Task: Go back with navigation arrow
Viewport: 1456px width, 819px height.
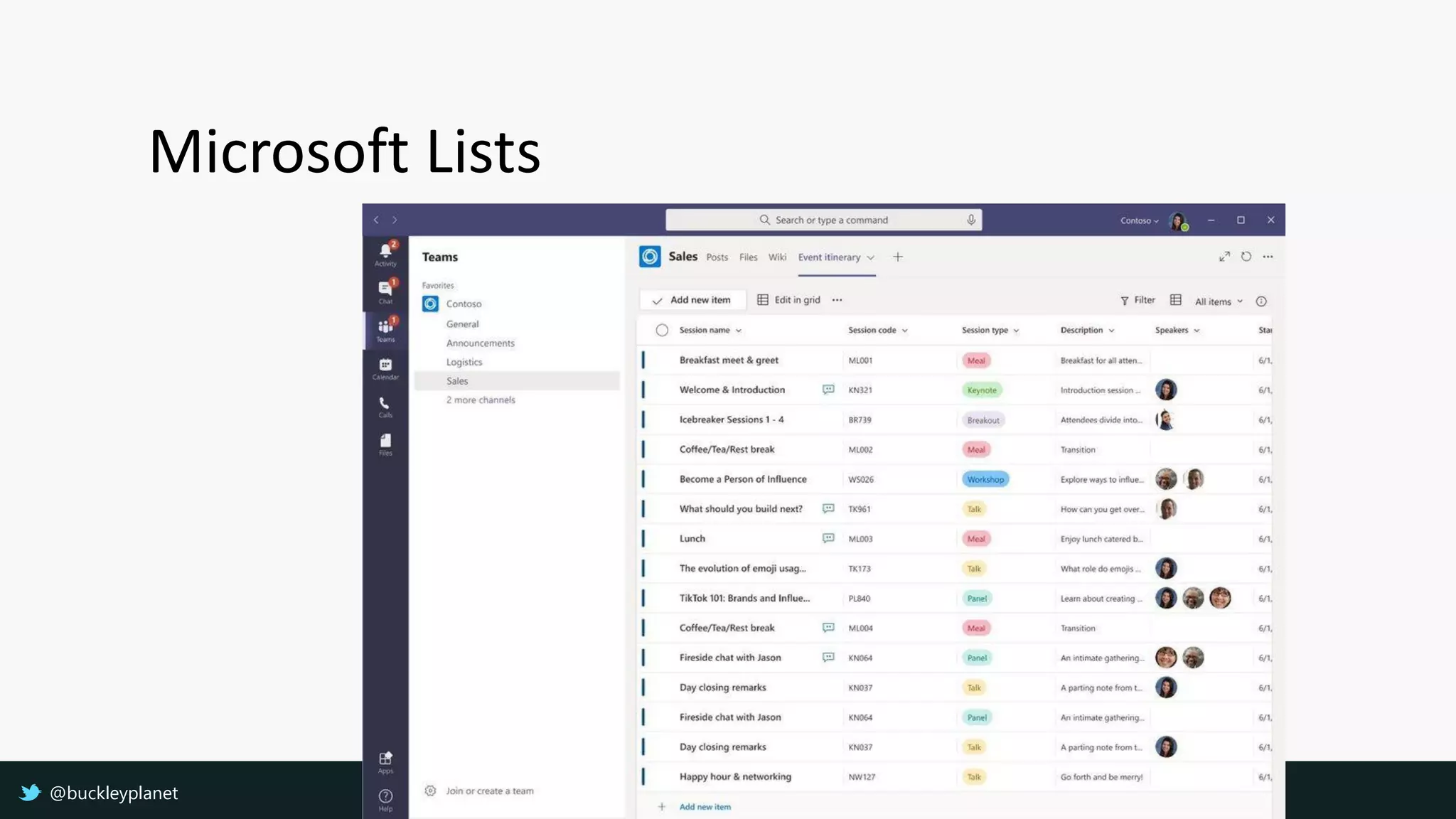Action: pos(376,220)
